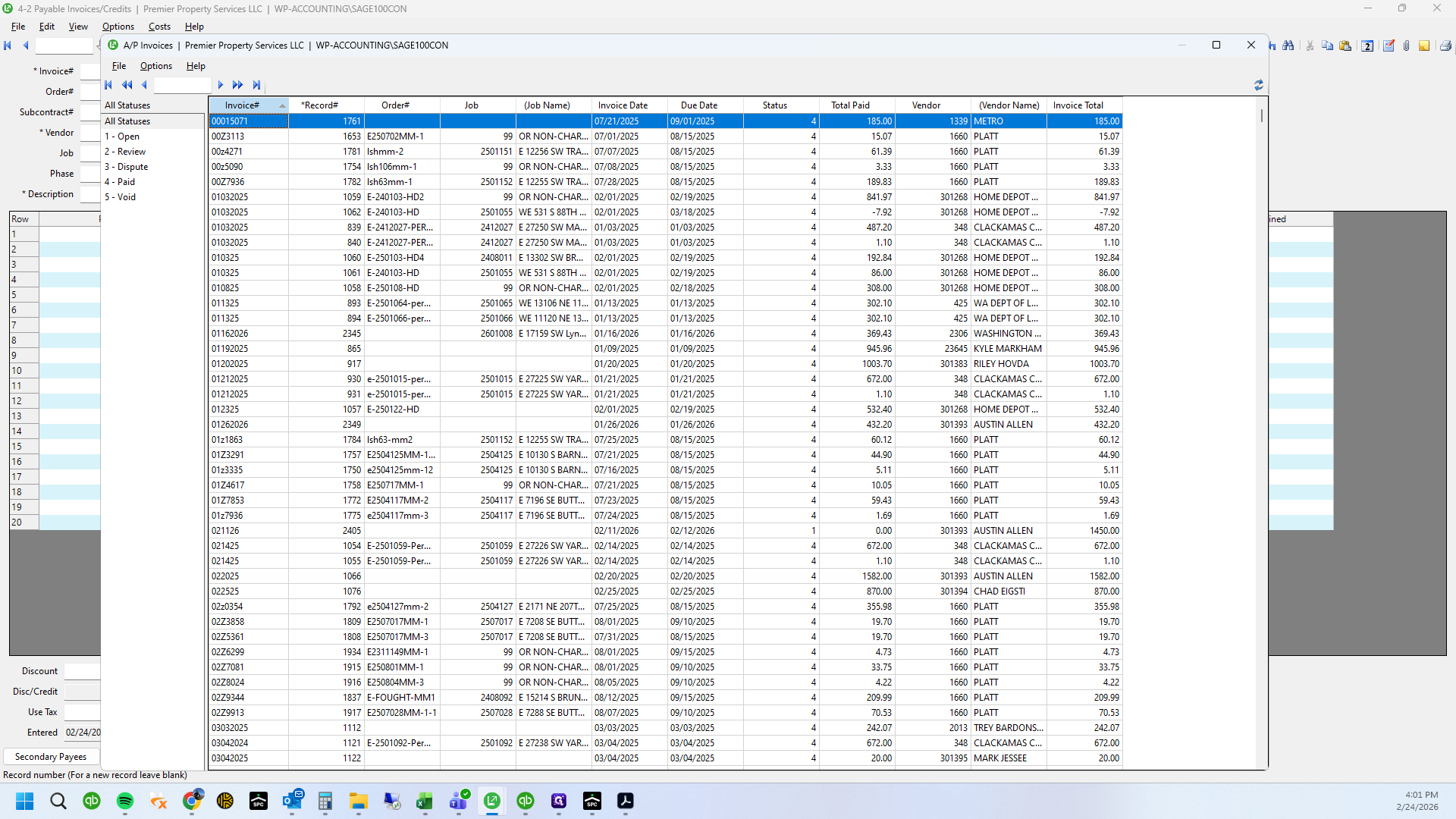Open Spotify from the taskbar
Image resolution: width=1456 pixels, height=819 pixels.
pyautogui.click(x=125, y=801)
